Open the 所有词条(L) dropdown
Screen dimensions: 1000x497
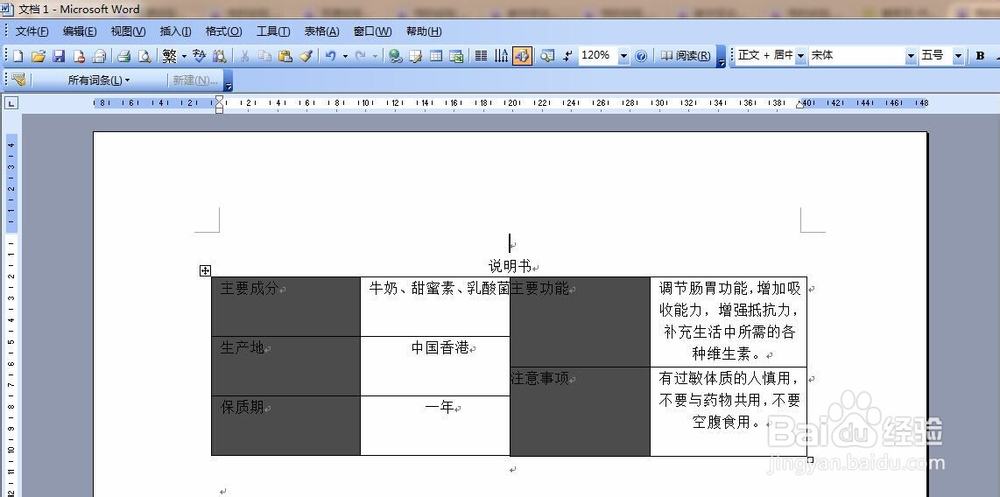(98, 80)
